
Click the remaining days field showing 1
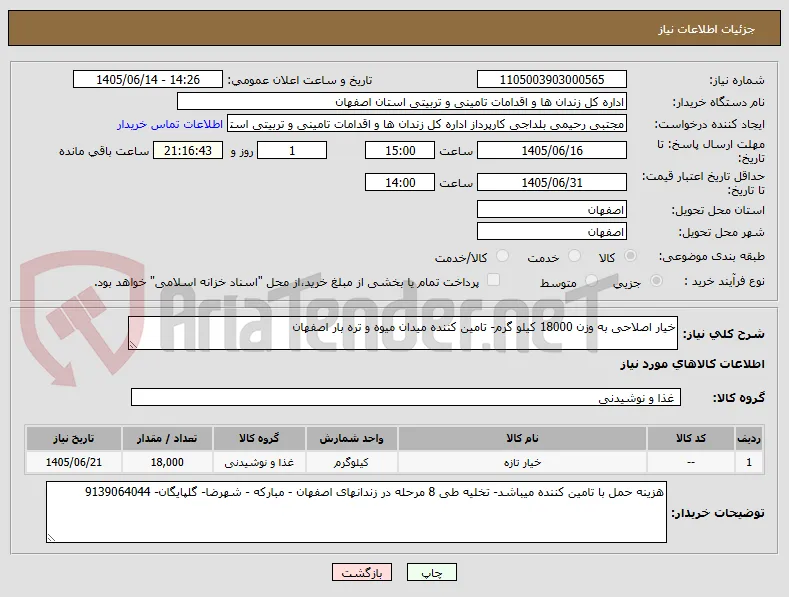(292, 151)
